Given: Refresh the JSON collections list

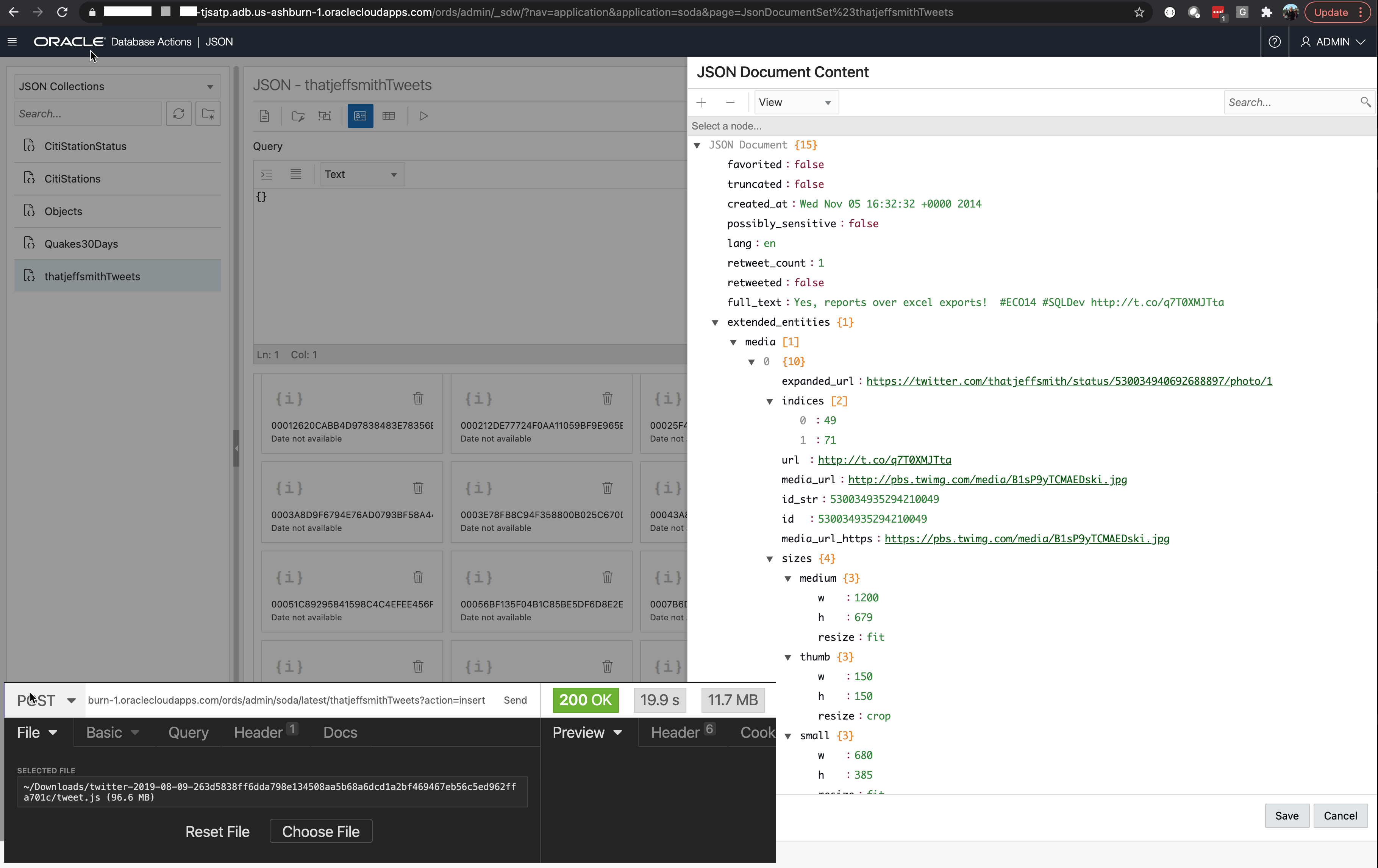Looking at the screenshot, I should coord(178,114).
